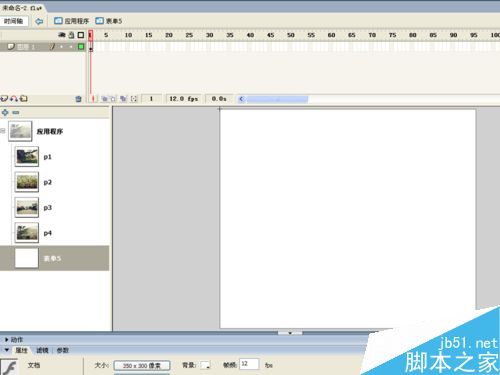The width and height of the screenshot is (500, 375).
Task: Click the modify onion markers icon
Action: click(134, 99)
